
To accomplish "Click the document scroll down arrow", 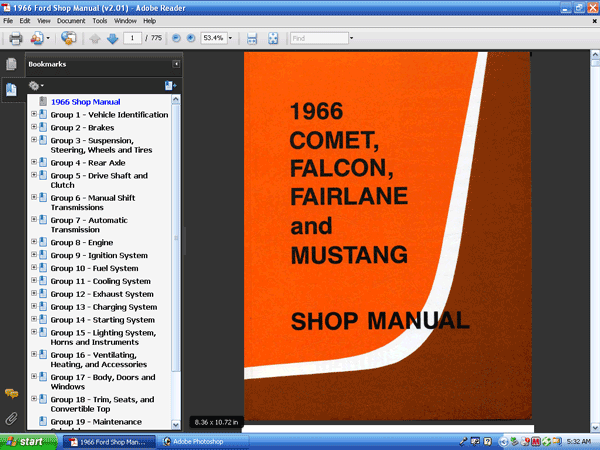I will [x=595, y=427].
